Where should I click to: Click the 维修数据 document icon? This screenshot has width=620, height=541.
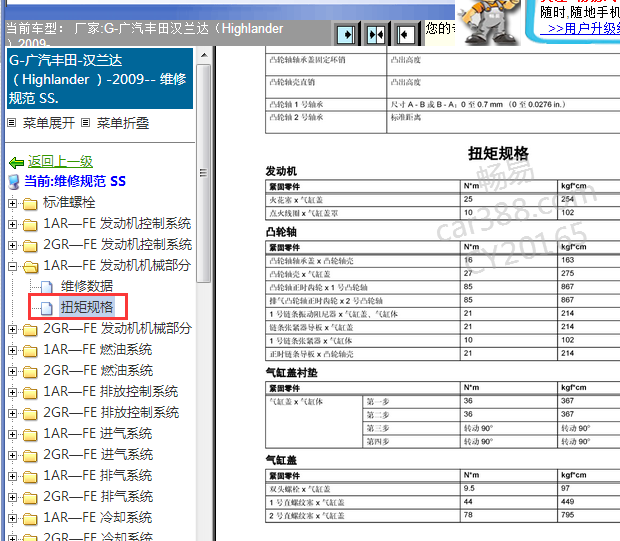point(47,287)
